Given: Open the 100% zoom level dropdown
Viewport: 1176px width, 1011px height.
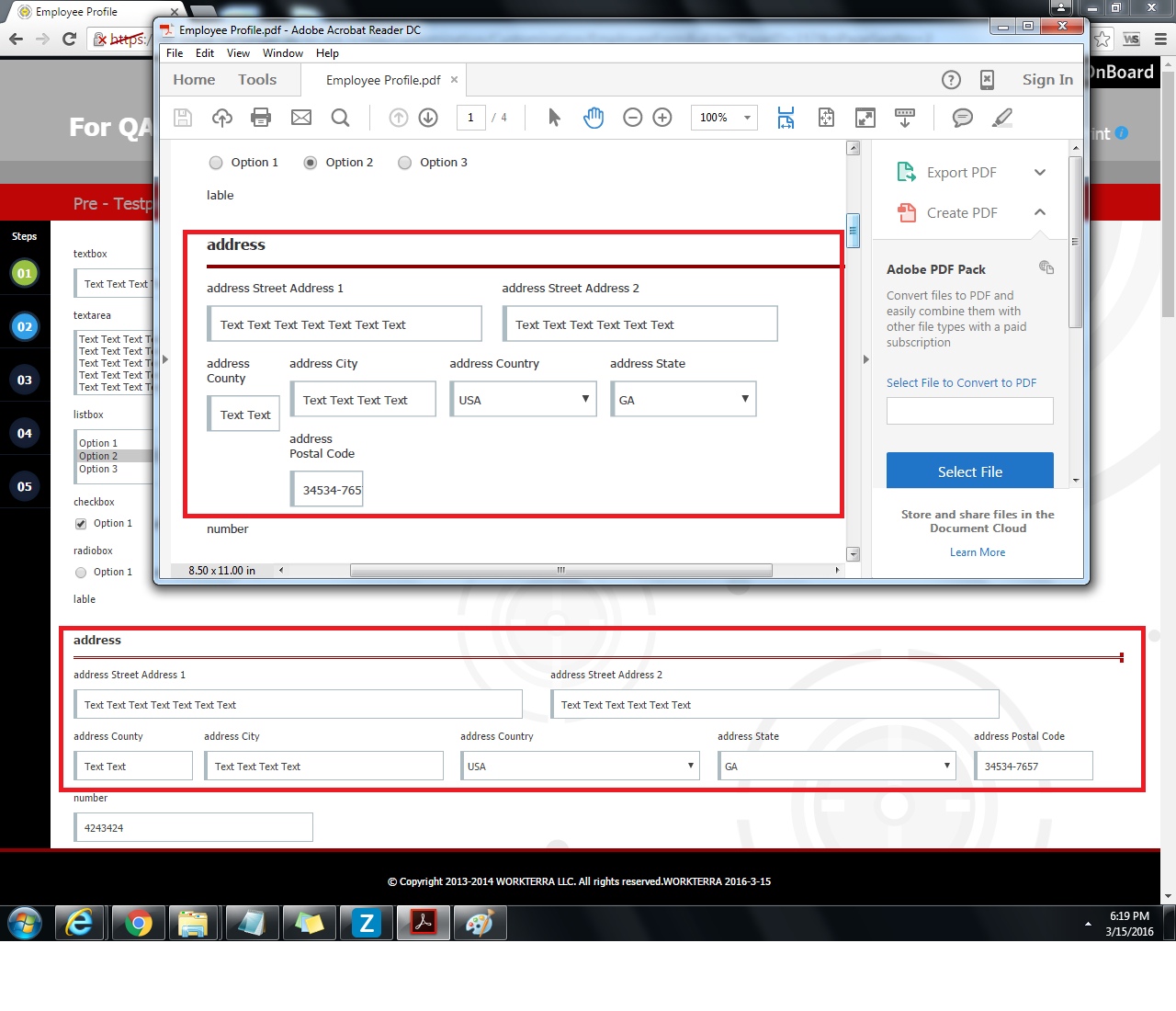Looking at the screenshot, I should pos(747,118).
